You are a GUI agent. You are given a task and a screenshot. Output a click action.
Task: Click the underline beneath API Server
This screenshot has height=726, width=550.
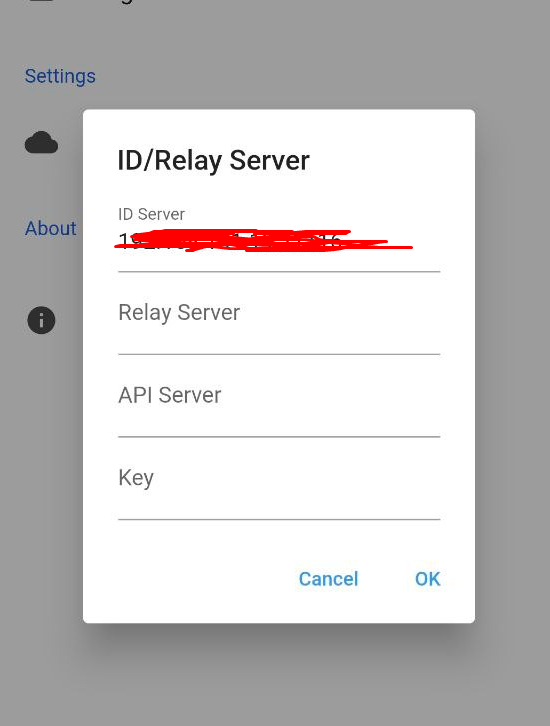click(279, 437)
